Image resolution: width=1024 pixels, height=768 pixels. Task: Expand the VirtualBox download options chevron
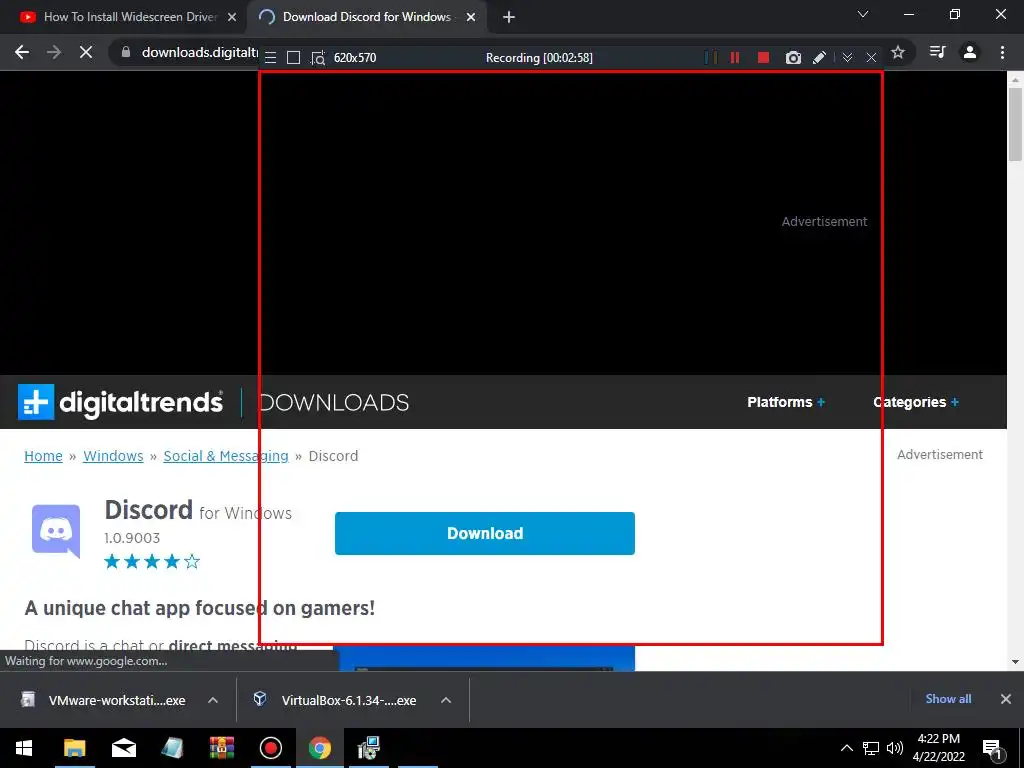446,700
